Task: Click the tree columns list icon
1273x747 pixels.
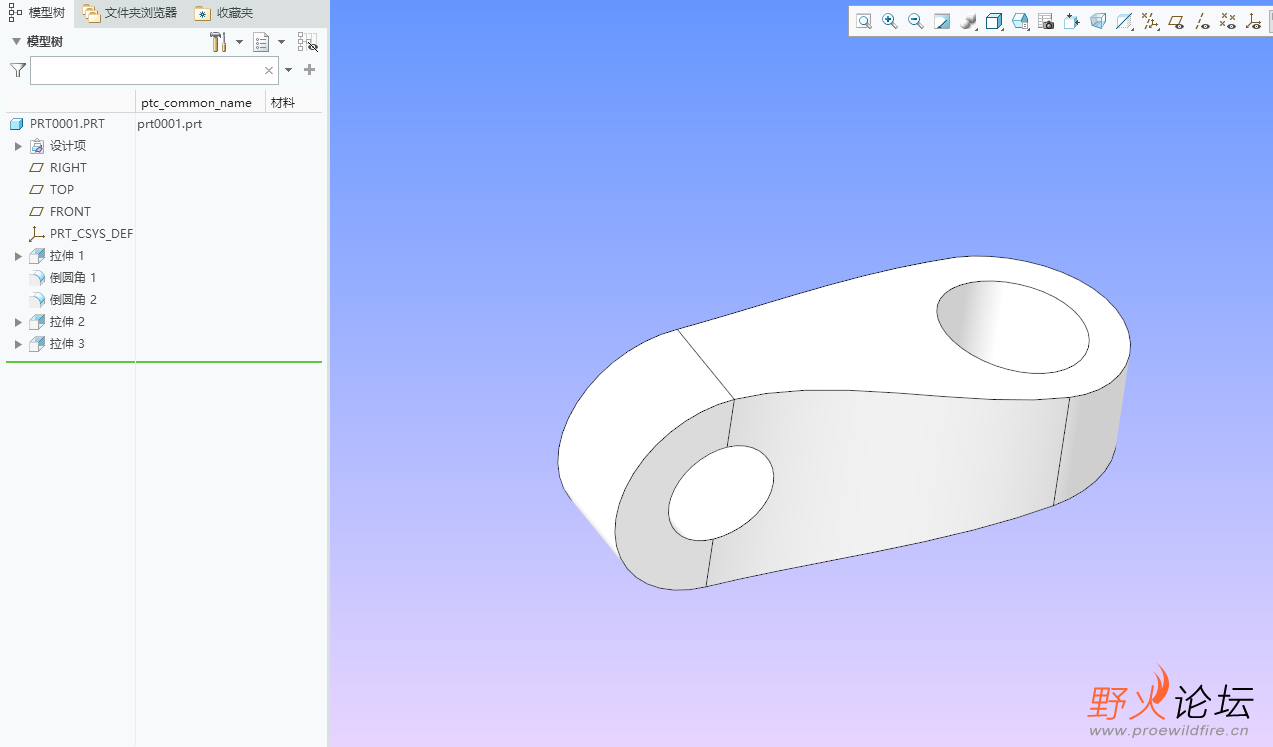Action: (x=261, y=42)
